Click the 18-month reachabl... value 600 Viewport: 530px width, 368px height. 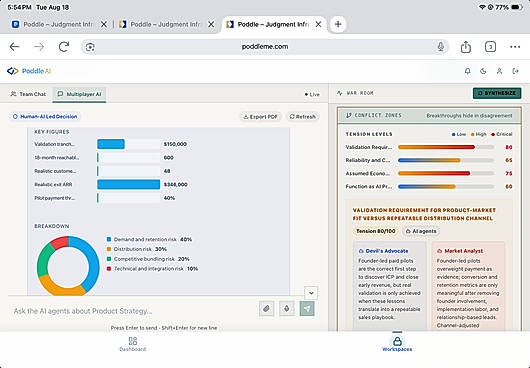168,157
